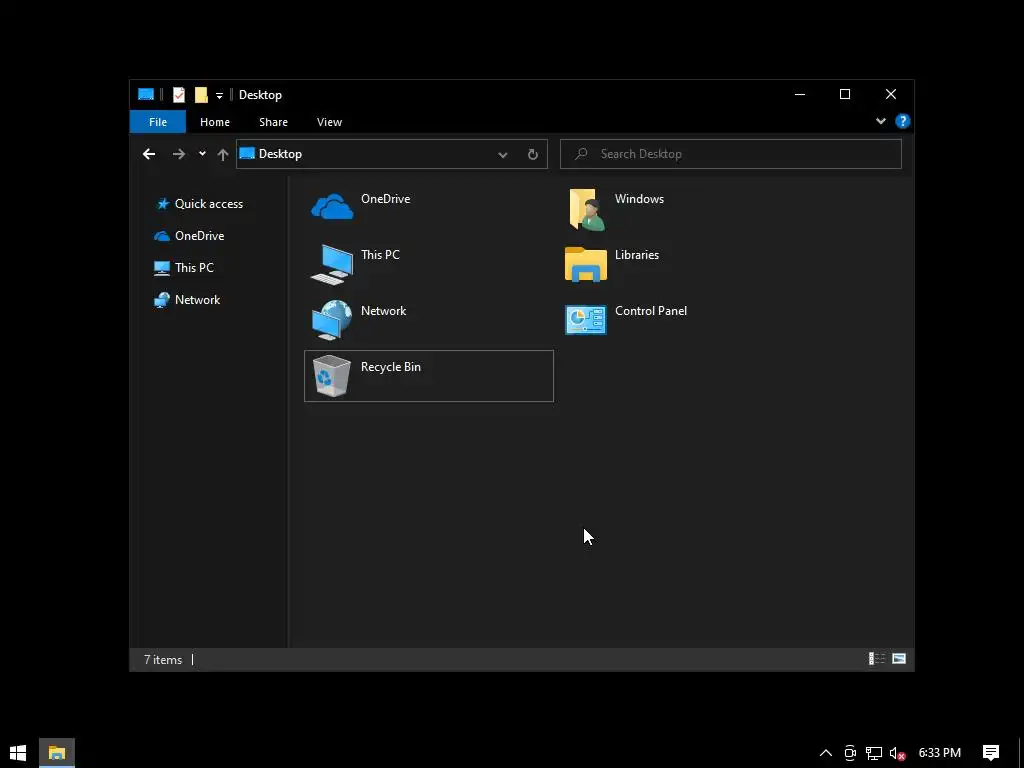Image resolution: width=1024 pixels, height=768 pixels.
Task: Click the muted volume icon in tray
Action: coord(898,753)
